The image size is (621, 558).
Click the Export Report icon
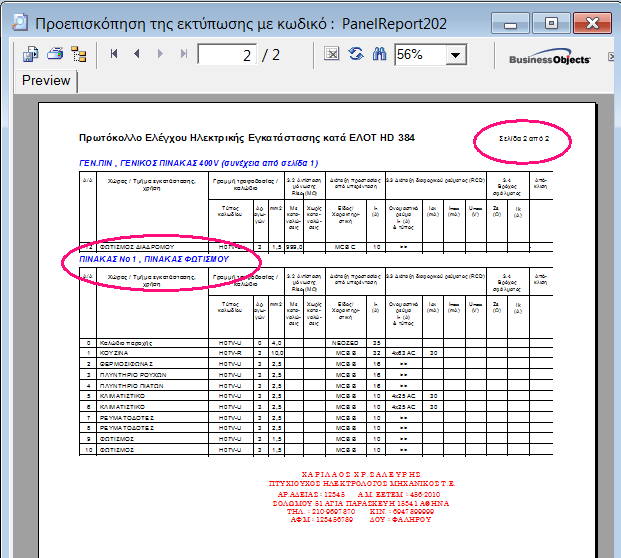coord(31,54)
